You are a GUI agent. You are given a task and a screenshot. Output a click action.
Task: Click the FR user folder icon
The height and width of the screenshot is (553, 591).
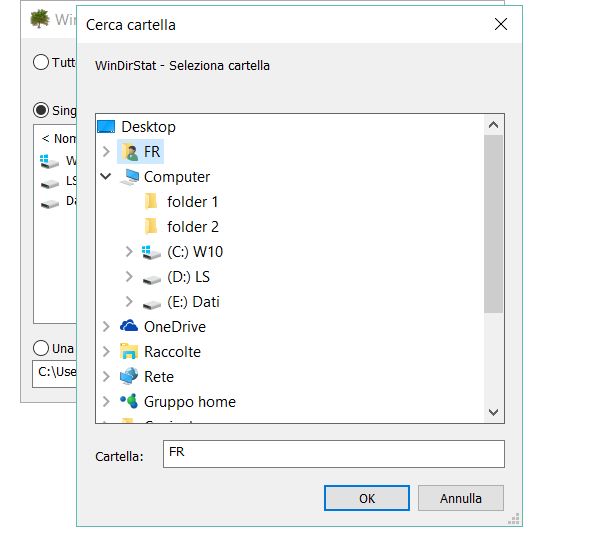130,152
